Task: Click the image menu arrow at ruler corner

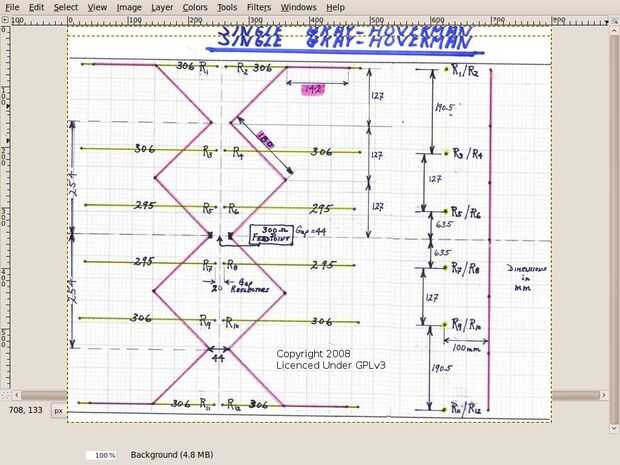Action: [5, 20]
